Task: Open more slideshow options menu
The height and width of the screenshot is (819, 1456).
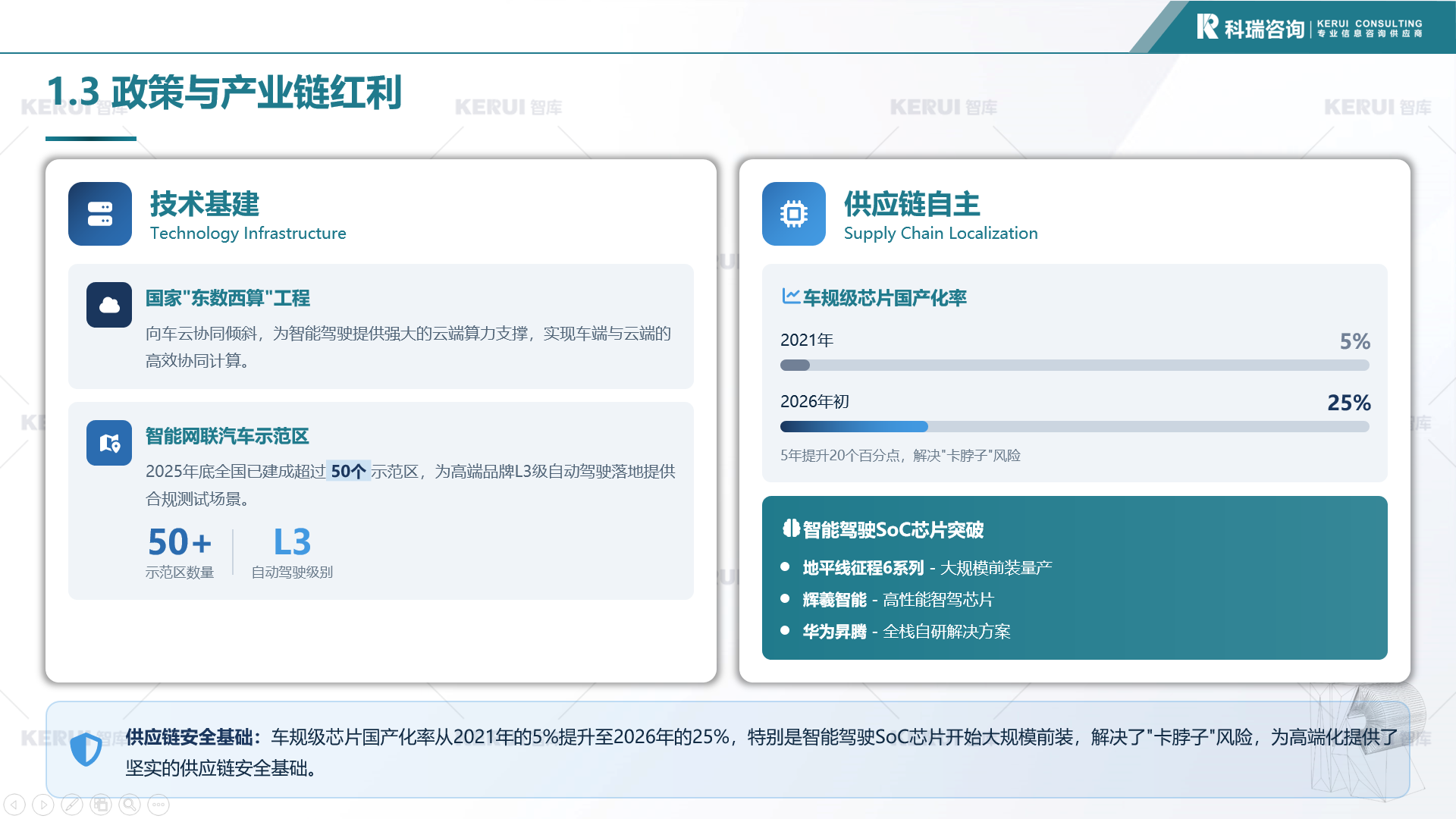Action: pos(158,805)
